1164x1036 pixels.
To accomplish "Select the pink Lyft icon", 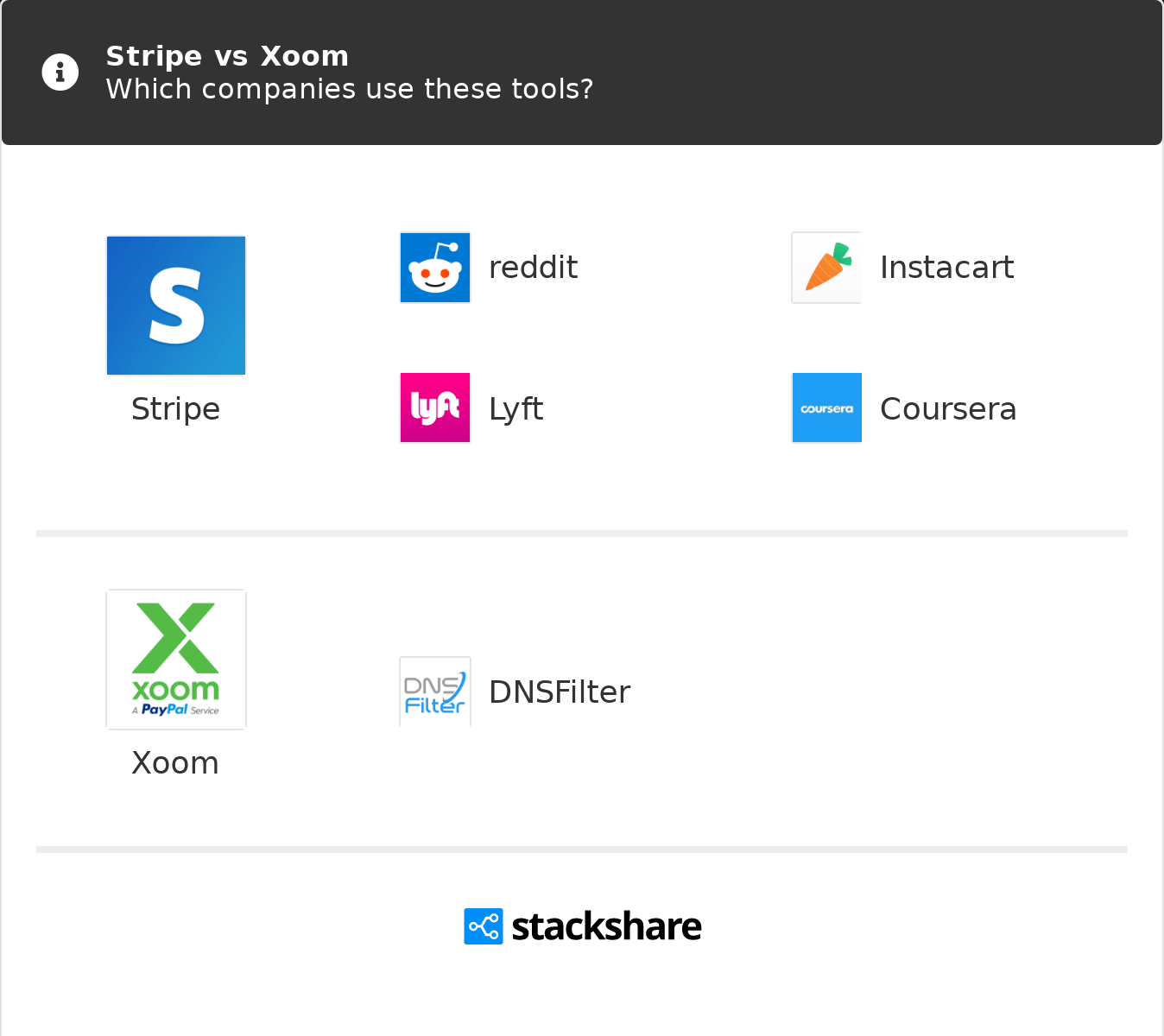I will pyautogui.click(x=435, y=407).
